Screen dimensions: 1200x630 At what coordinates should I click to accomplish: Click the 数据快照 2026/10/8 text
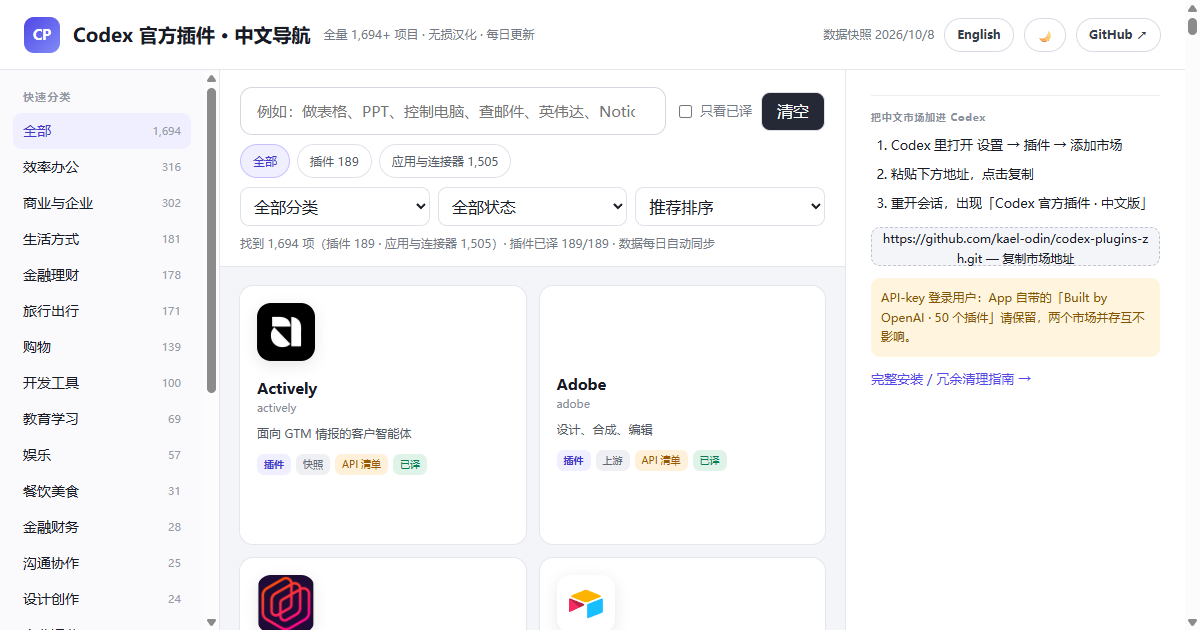[878, 35]
